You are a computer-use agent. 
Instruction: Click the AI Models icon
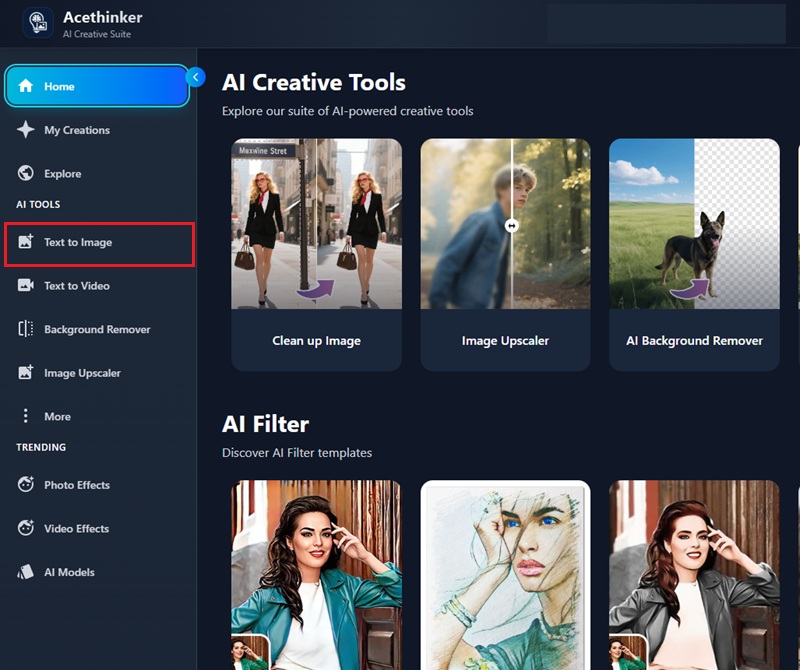(x=26, y=572)
